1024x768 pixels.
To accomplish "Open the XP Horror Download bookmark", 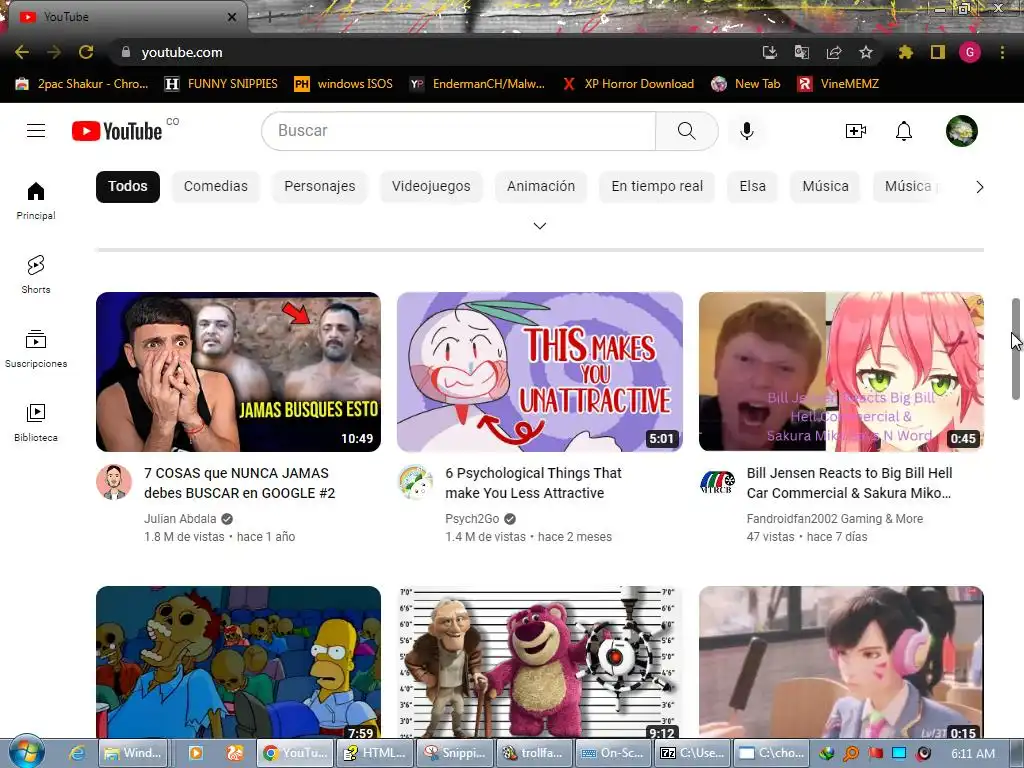I will pyautogui.click(x=628, y=84).
